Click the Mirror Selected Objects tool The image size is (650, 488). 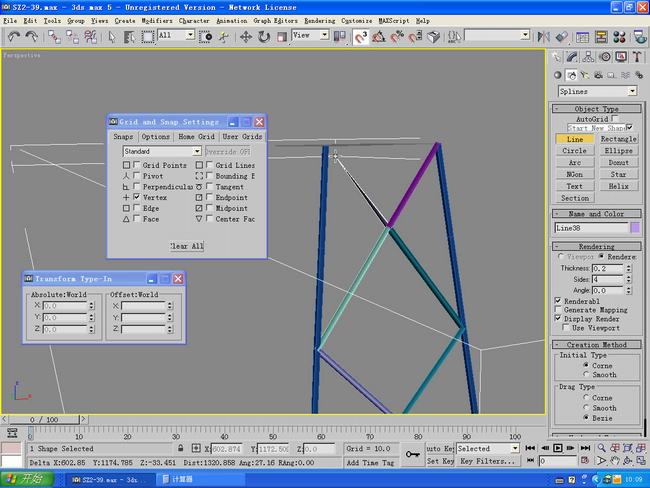[x=543, y=37]
